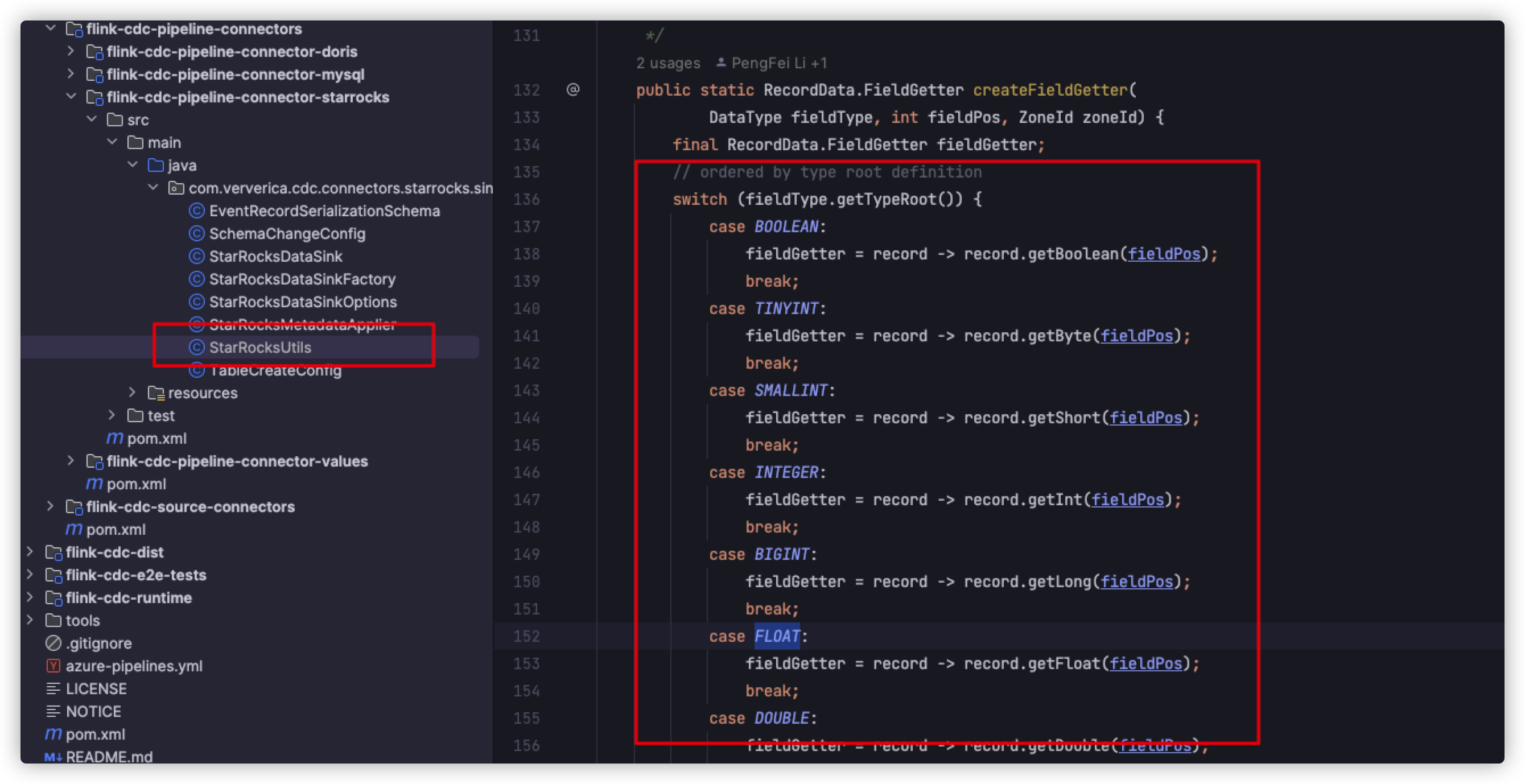This screenshot has height=784, width=1525.
Task: Click line number 136 in the gutter
Action: [526, 199]
